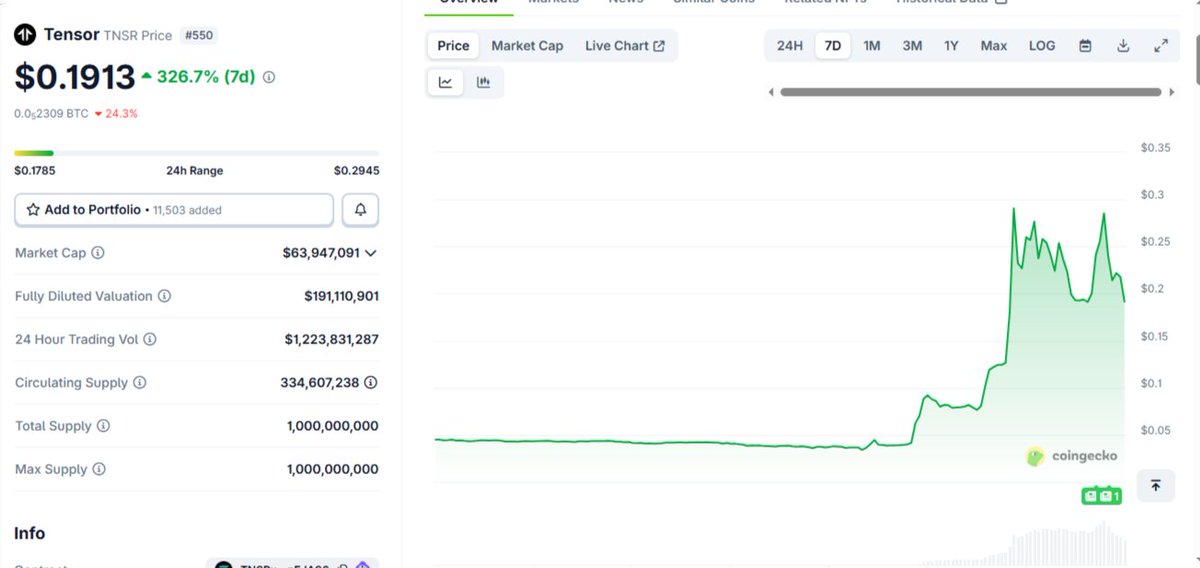Open info icon beside Circulating Supply label
This screenshot has width=1200, height=568.
pos(140,382)
